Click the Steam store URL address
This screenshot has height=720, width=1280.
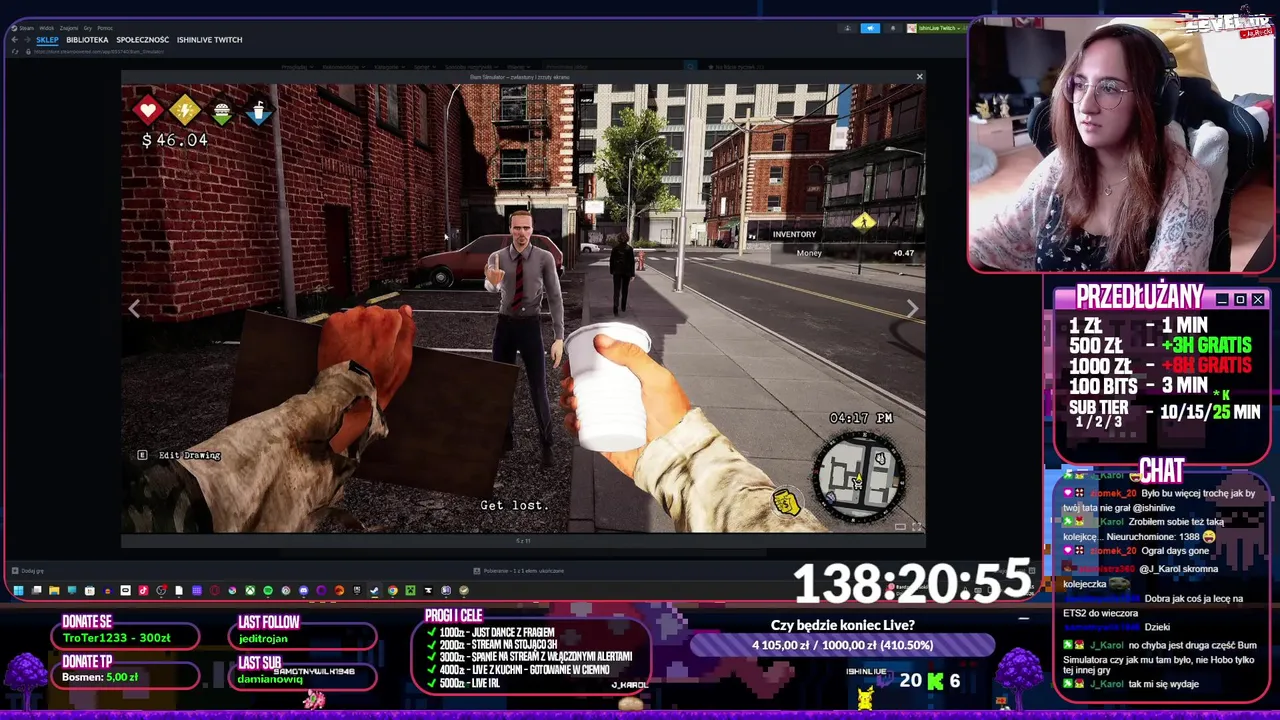(98, 51)
